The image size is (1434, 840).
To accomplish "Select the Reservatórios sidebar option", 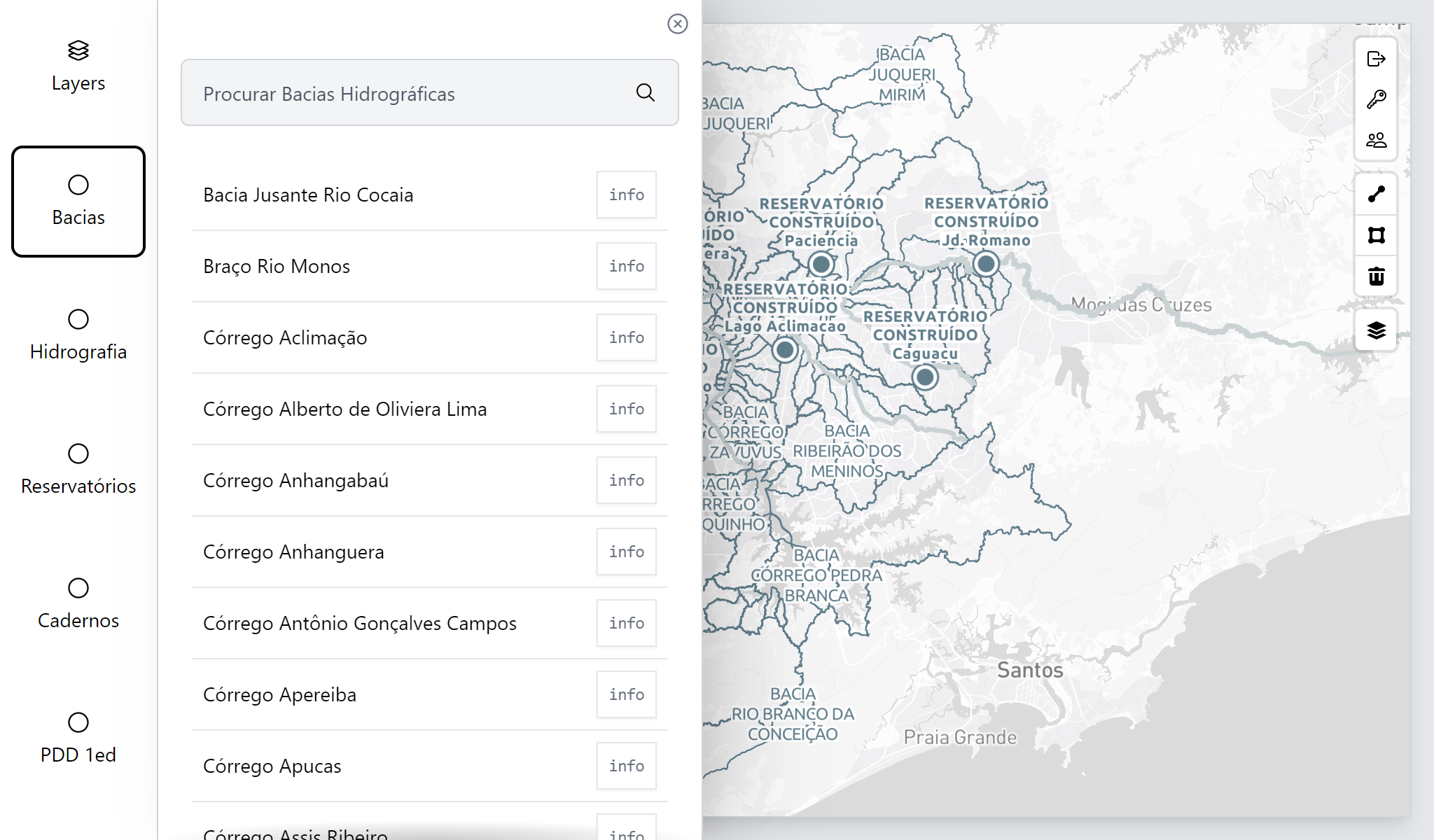I will point(78,470).
